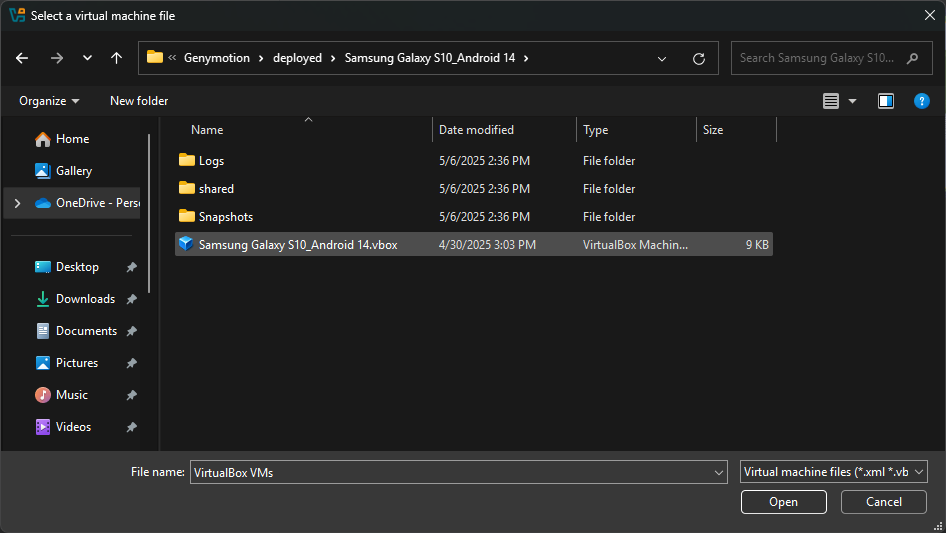The image size is (946, 533).
Task: Open address bar previous locations dropdown
Action: click(662, 59)
